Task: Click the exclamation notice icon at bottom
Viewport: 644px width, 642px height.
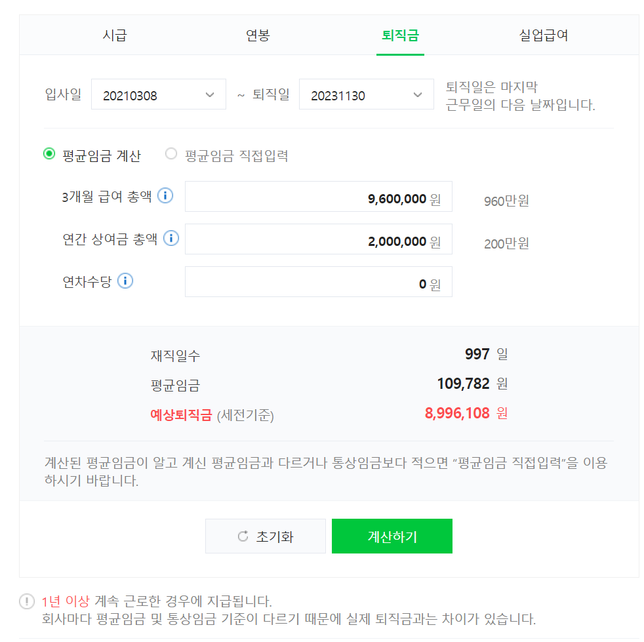Action: click(x=27, y=601)
